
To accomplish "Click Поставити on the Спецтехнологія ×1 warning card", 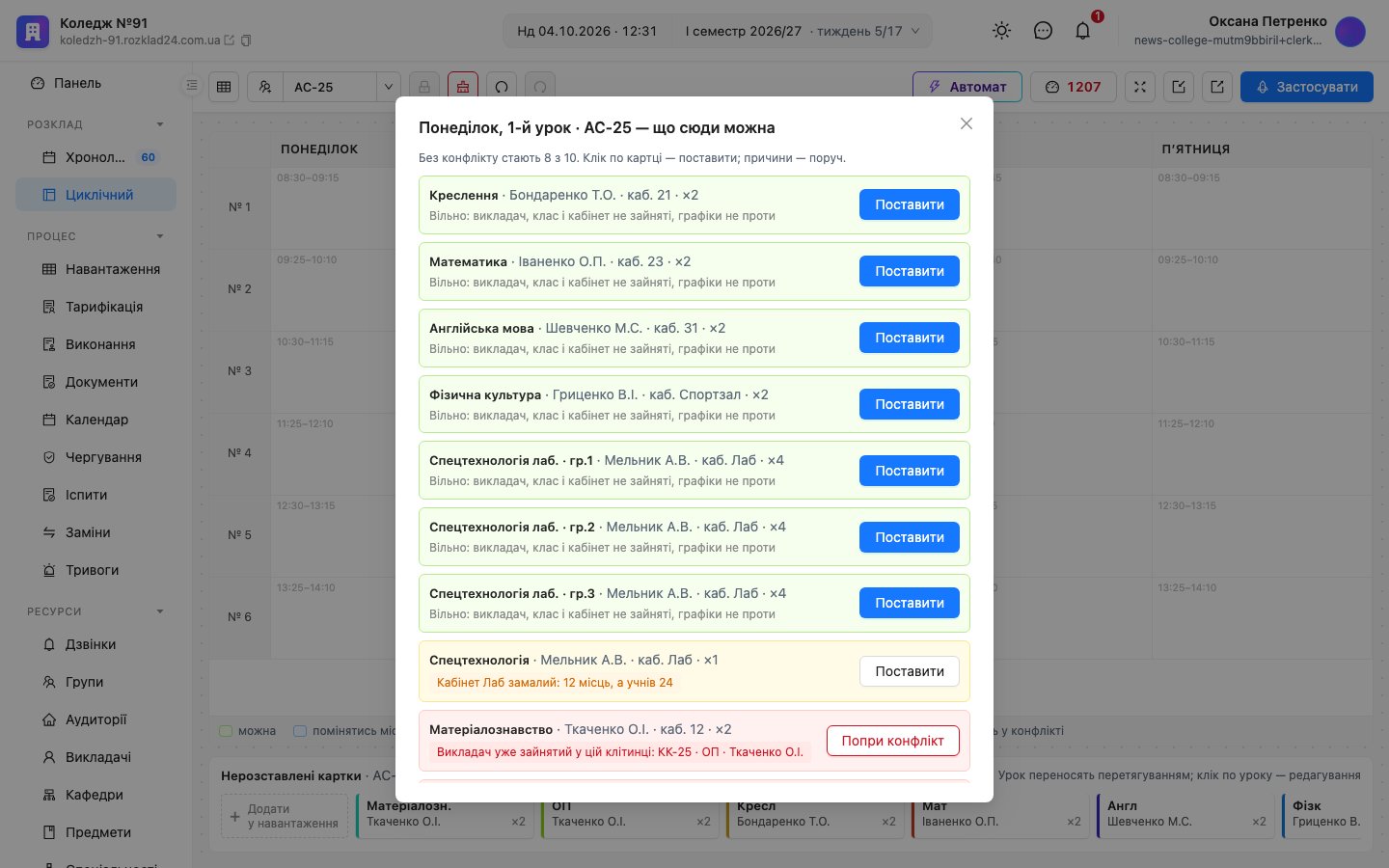I will (x=910, y=671).
